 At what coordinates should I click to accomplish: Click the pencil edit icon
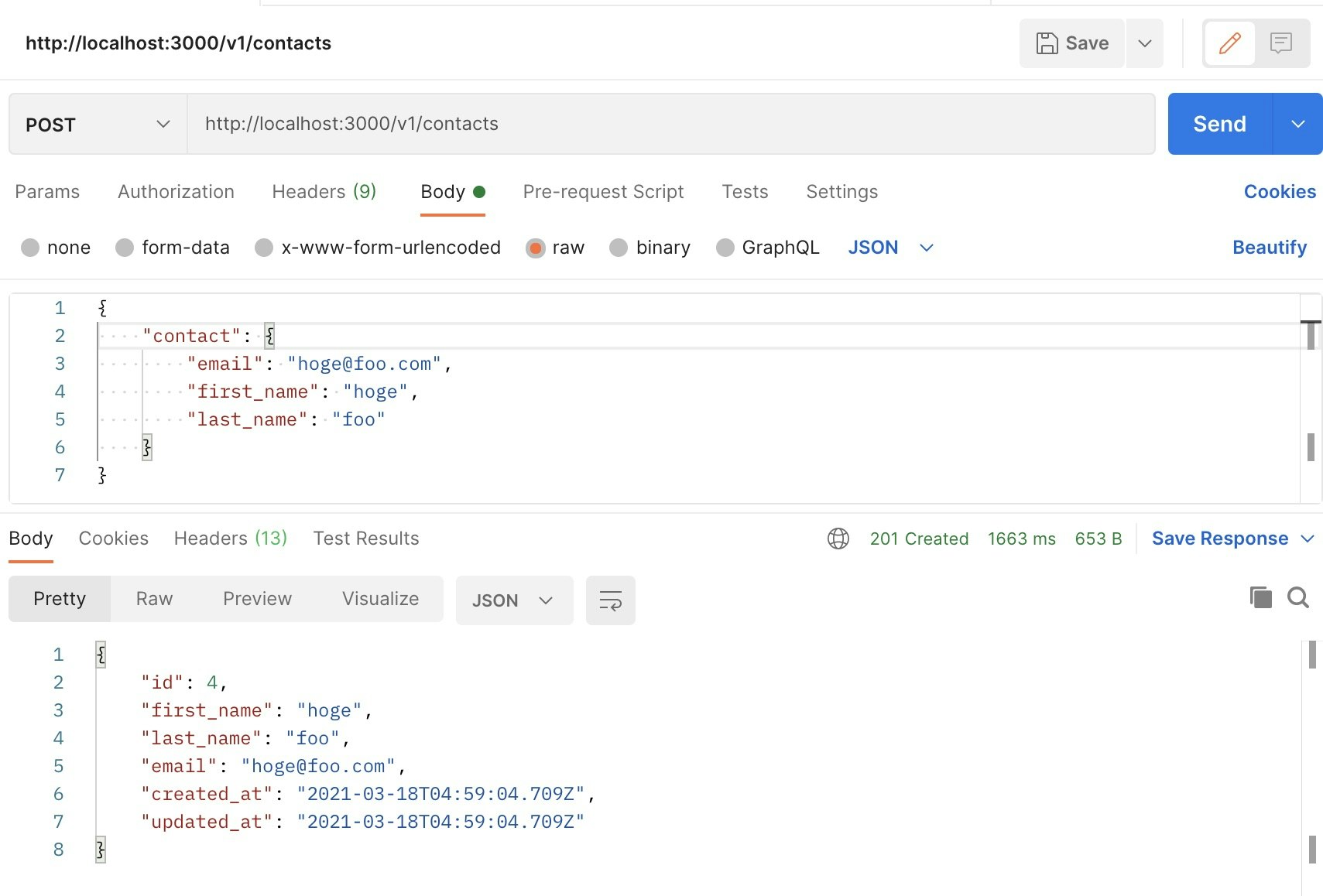(1229, 43)
